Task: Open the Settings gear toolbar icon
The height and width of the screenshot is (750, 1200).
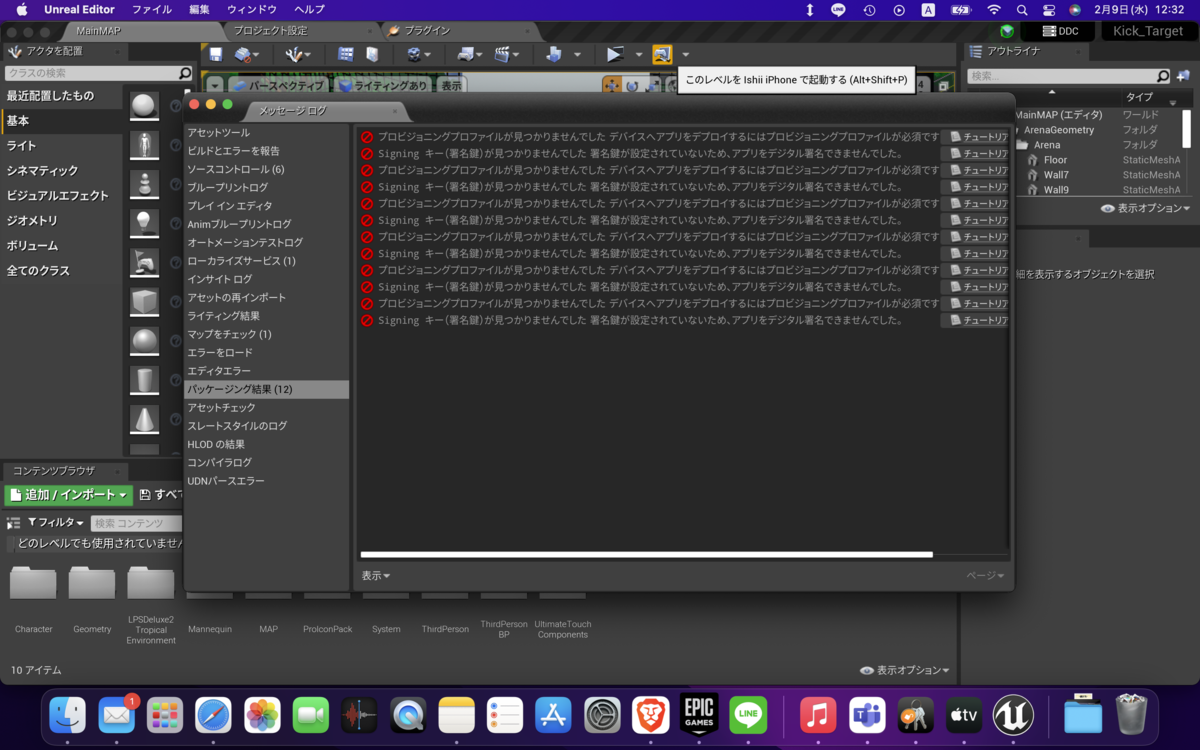Action: coord(414,54)
